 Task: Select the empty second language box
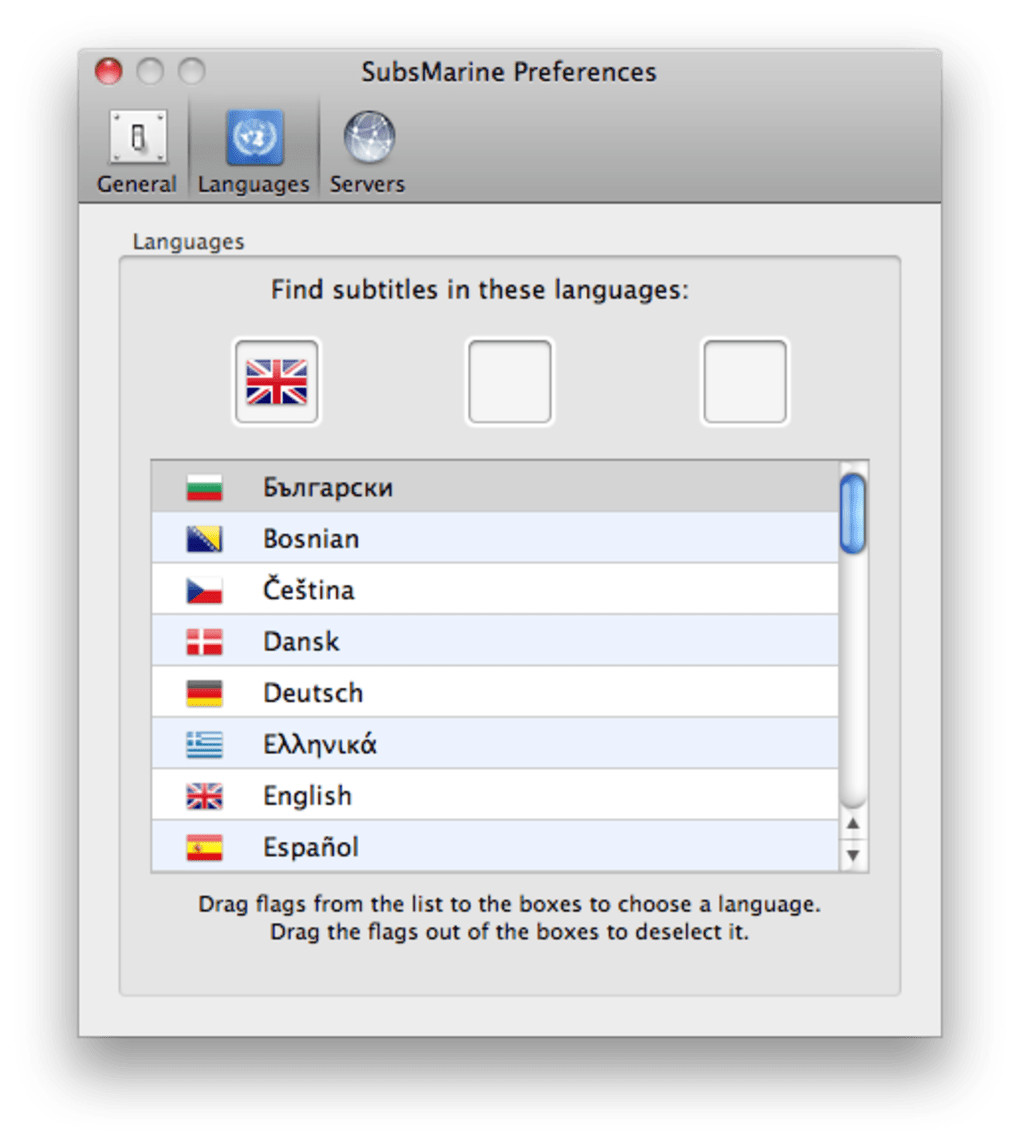tap(510, 381)
